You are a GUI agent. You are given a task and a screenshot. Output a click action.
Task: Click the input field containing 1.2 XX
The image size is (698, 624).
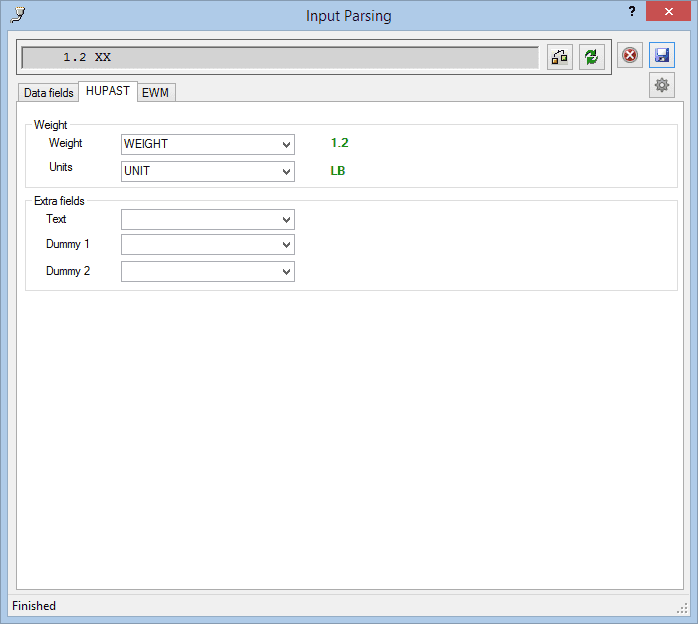click(280, 57)
